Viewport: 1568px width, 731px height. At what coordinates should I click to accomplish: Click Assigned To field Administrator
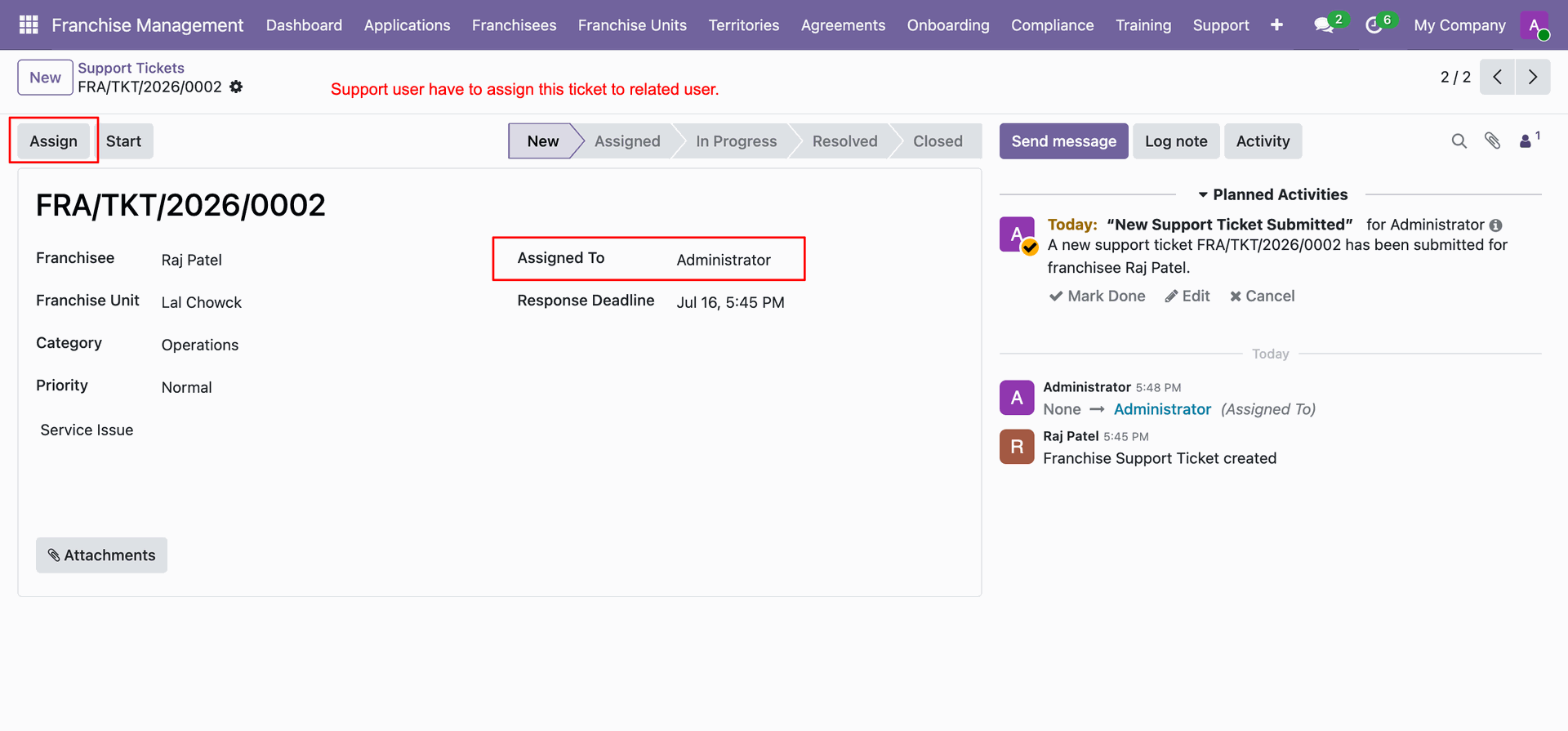(x=724, y=260)
